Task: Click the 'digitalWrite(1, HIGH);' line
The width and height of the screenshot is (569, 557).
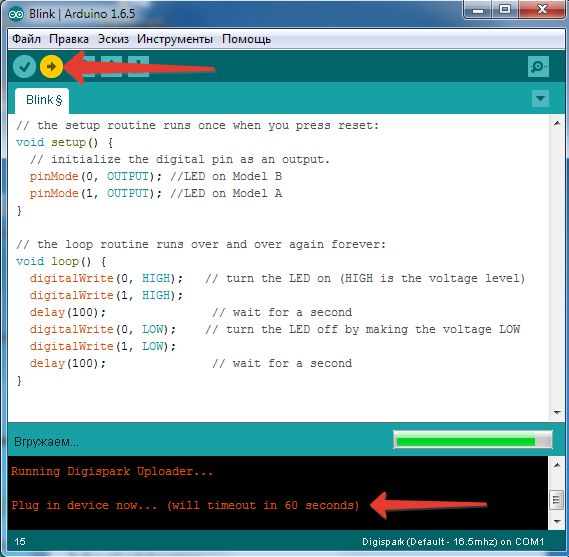Action: [x=106, y=295]
